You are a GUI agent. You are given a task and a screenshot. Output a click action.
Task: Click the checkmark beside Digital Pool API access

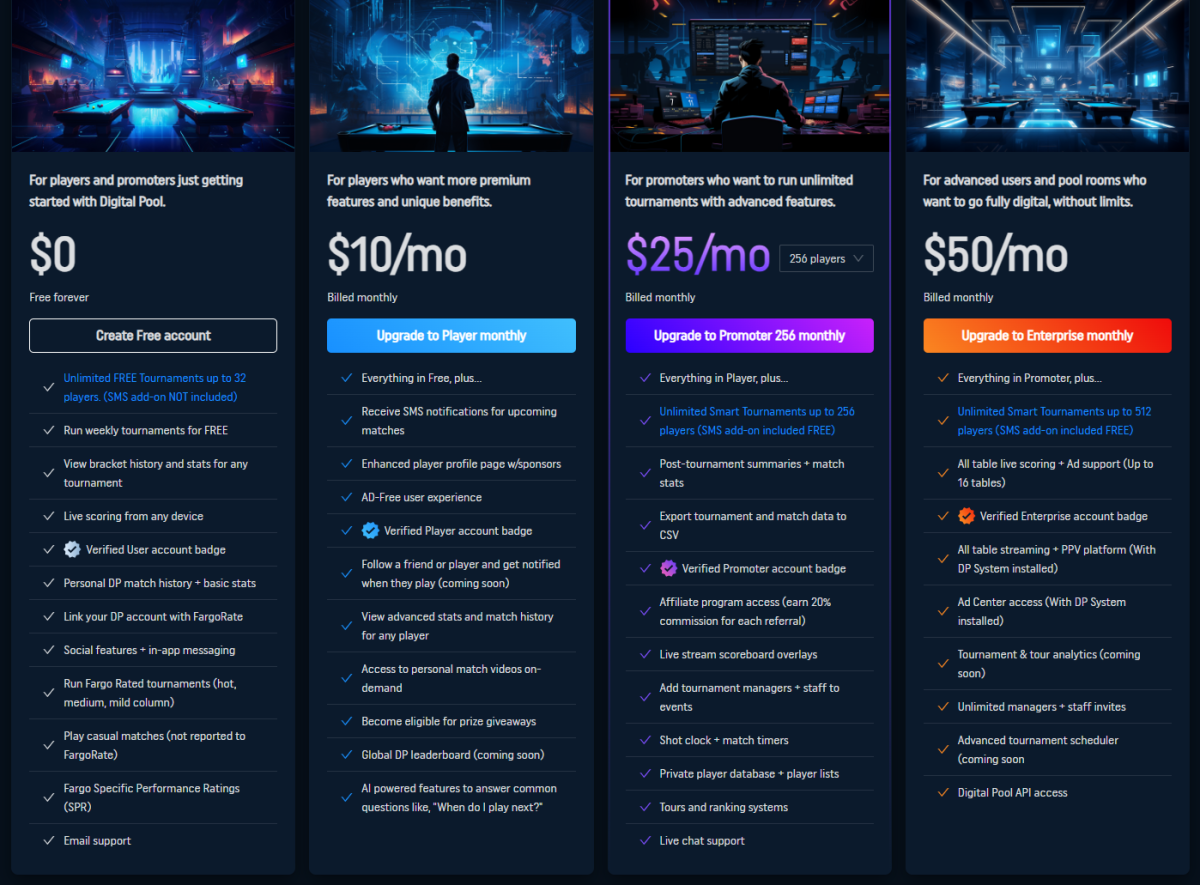click(943, 793)
